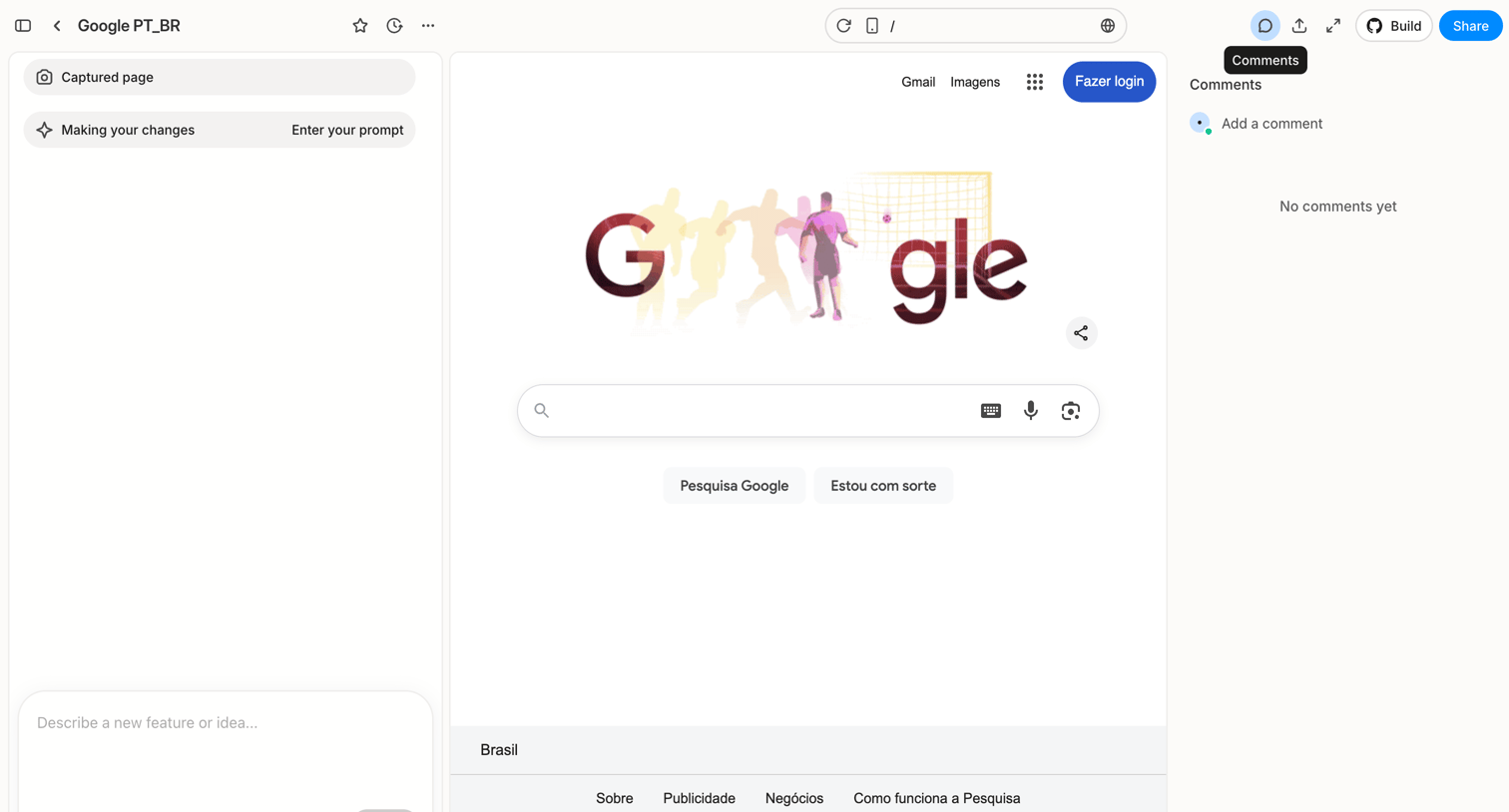Image resolution: width=1509 pixels, height=812 pixels.
Task: Click the export upload icon
Action: click(x=1299, y=26)
